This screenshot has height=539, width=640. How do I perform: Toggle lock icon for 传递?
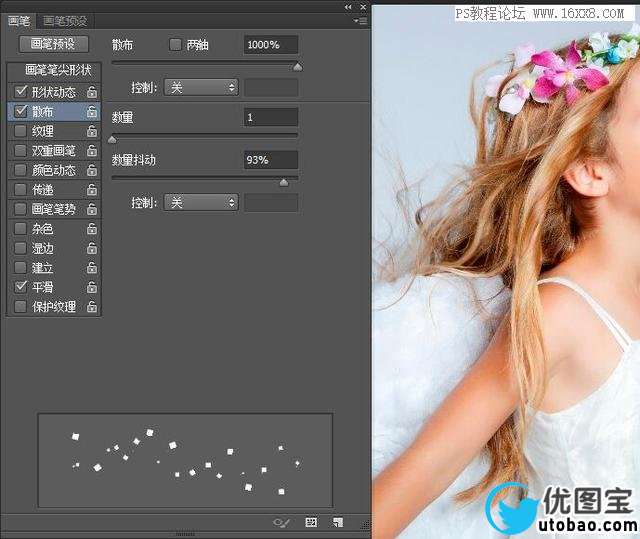tap(92, 190)
